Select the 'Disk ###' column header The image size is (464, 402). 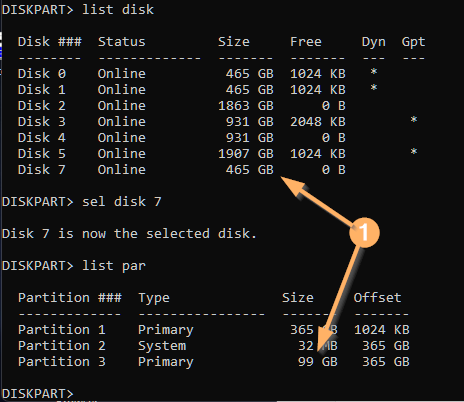tap(50, 42)
